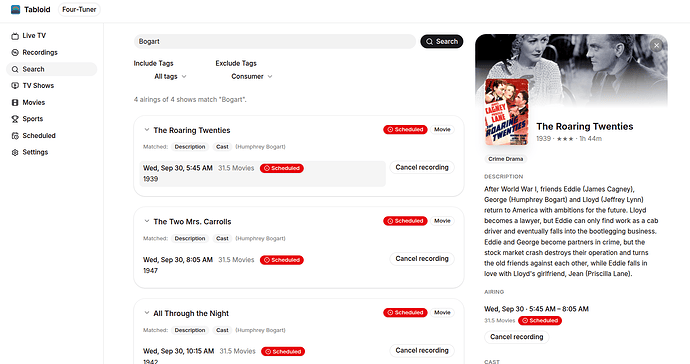This screenshot has height=364, width=690.
Task: Collapse All Through the Night card
Action: [147, 313]
